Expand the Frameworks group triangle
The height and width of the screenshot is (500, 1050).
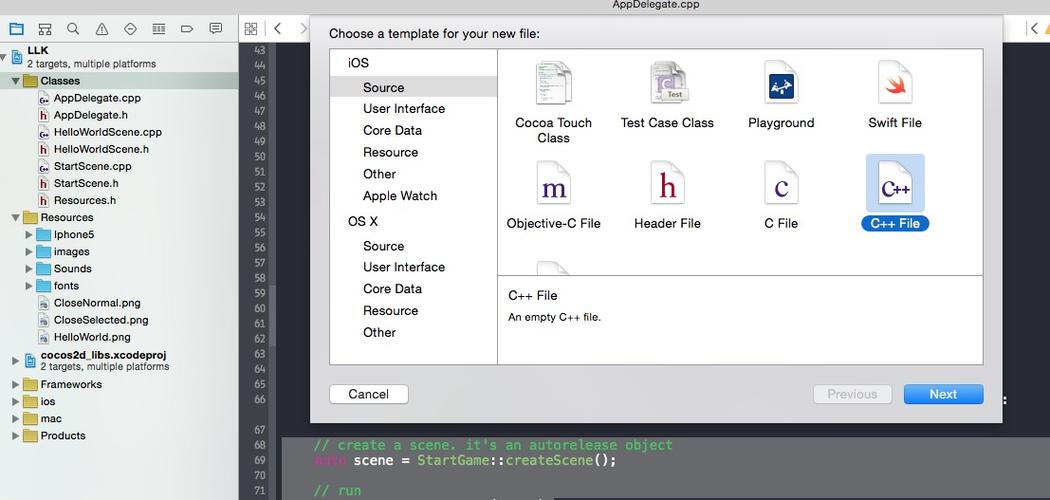pyautogui.click(x=15, y=384)
